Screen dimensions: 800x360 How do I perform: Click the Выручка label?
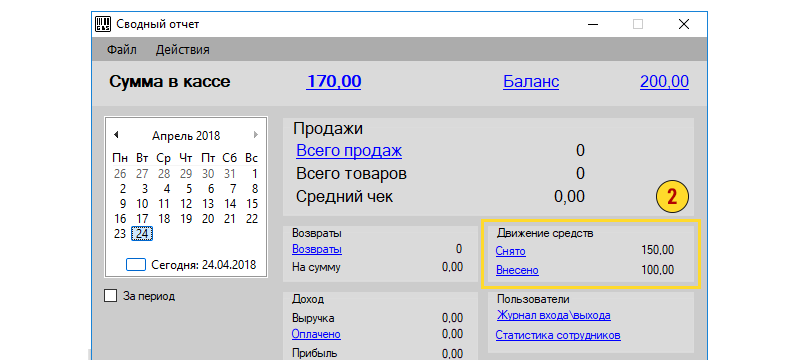(313, 319)
